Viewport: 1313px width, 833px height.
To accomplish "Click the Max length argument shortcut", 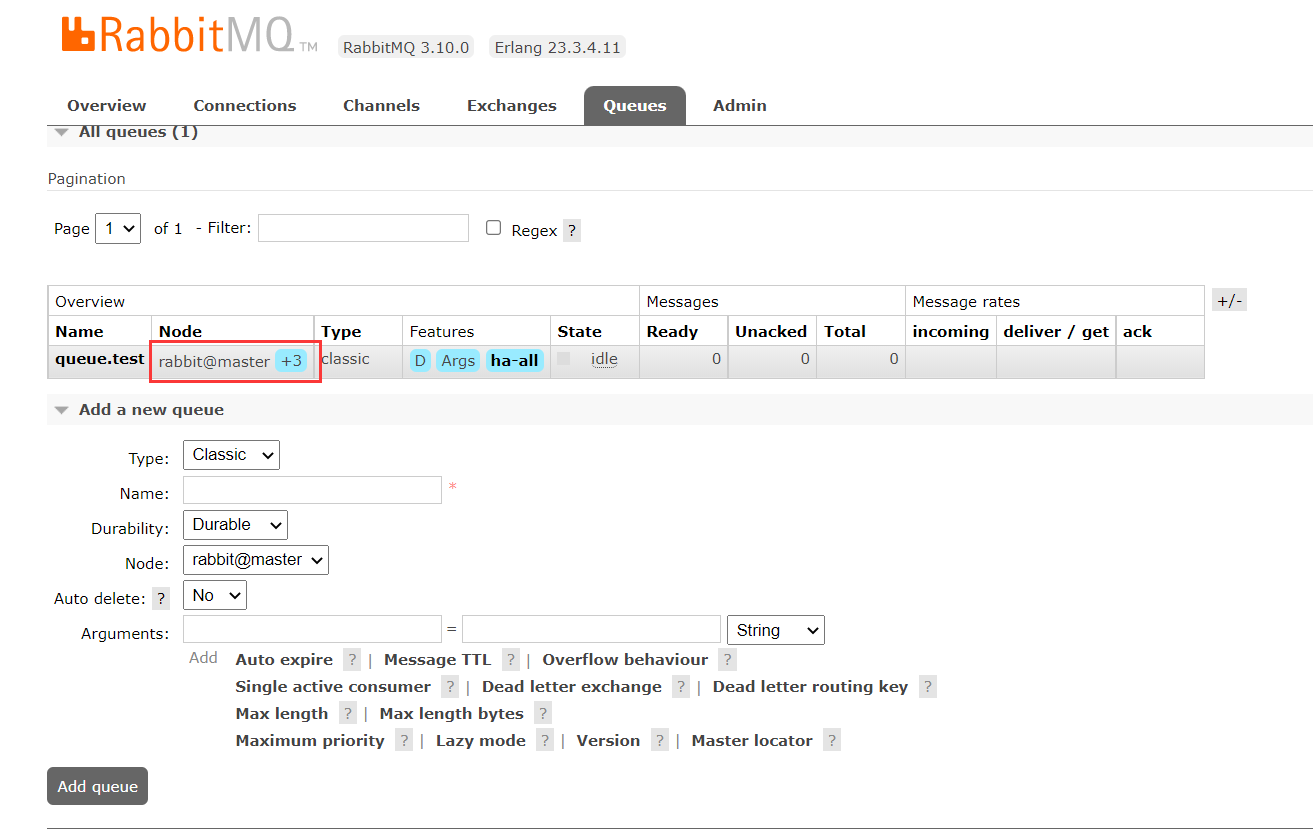I will [282, 714].
